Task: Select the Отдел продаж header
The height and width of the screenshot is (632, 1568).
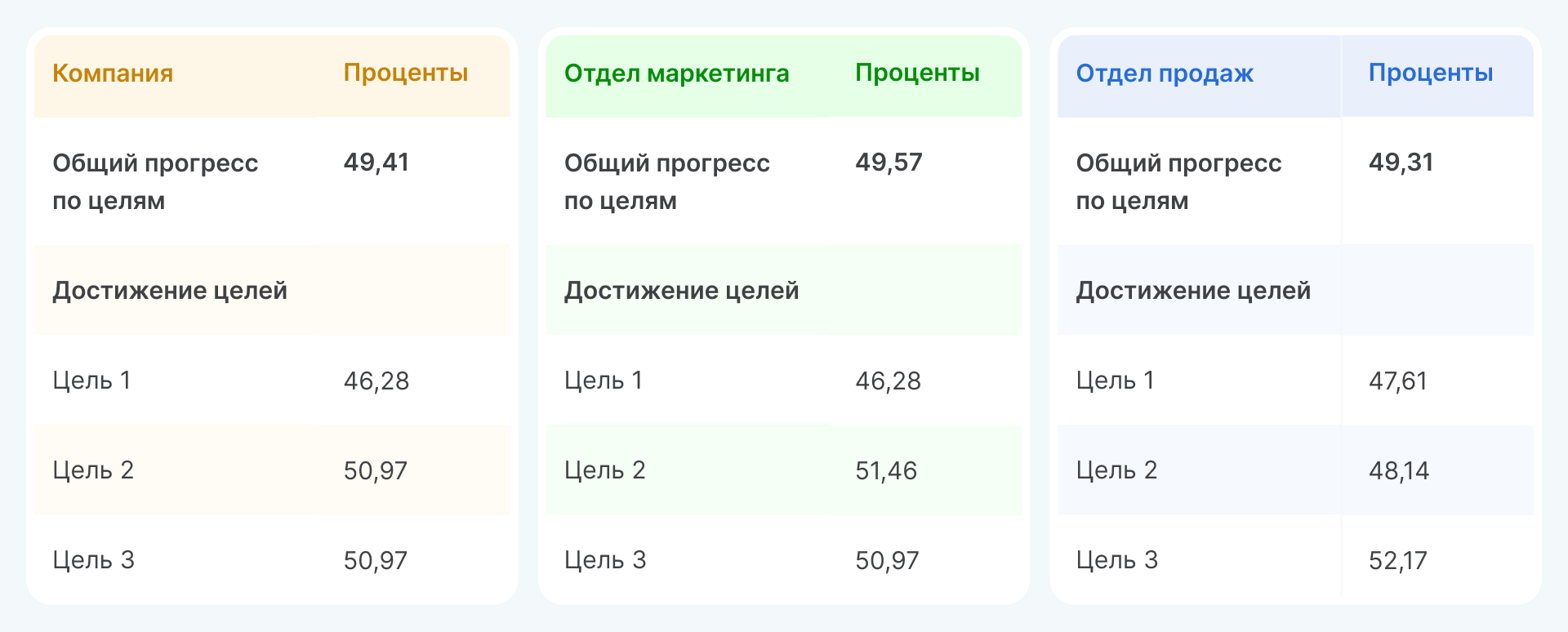Action: tap(1164, 73)
